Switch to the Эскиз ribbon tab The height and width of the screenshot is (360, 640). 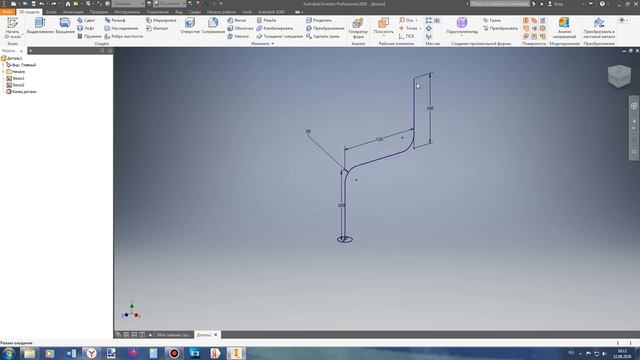51,12
